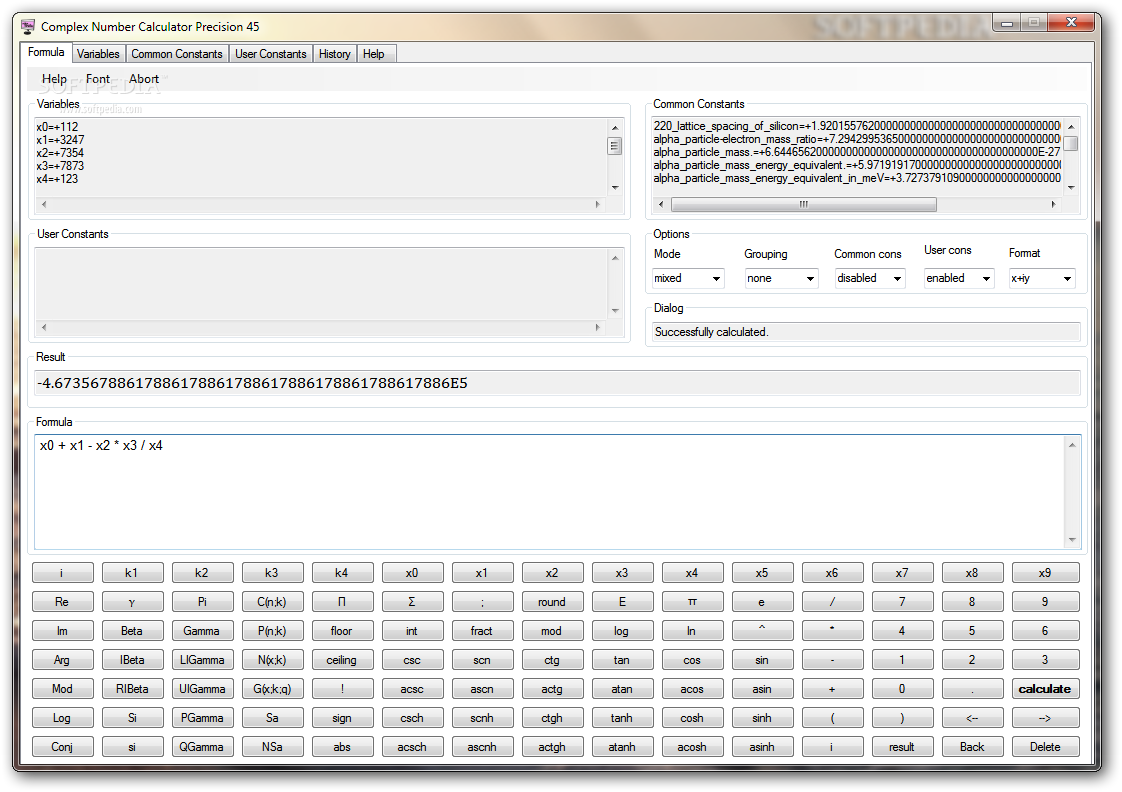Select the alpha_particle_mass constant row
The height and width of the screenshot is (792, 1122).
click(x=857, y=152)
